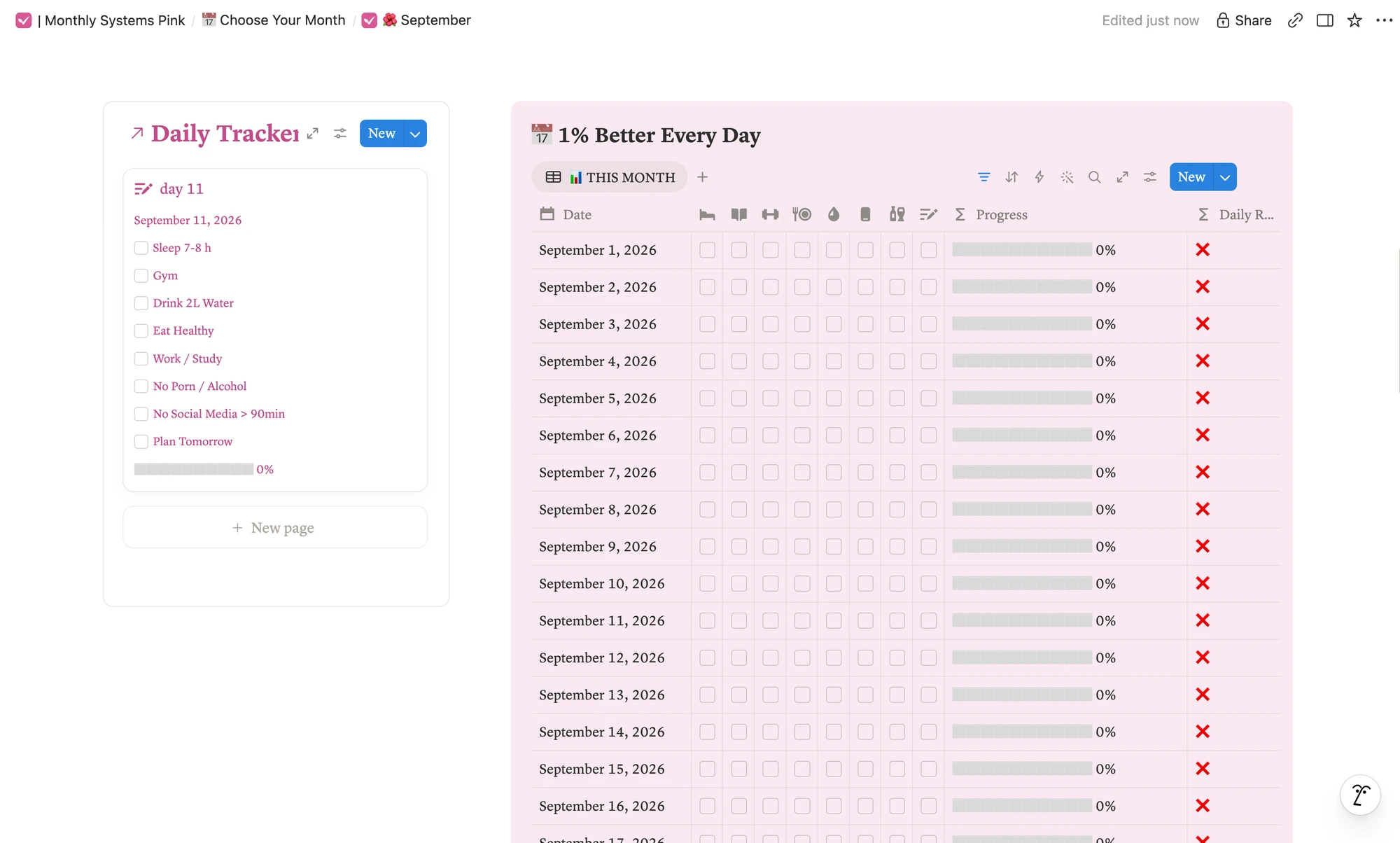The width and height of the screenshot is (1400, 843).
Task: Click the wine bottle and glass column header icon
Action: click(897, 214)
